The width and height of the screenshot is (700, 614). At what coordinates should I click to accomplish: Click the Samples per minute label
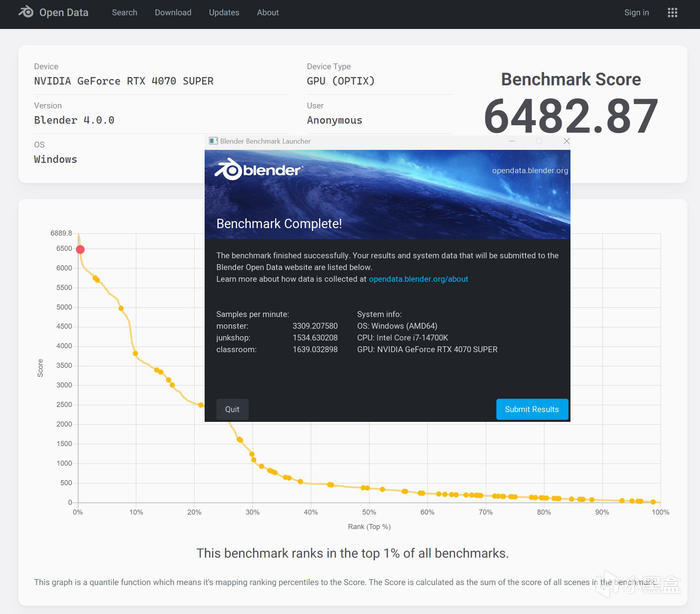(x=253, y=314)
